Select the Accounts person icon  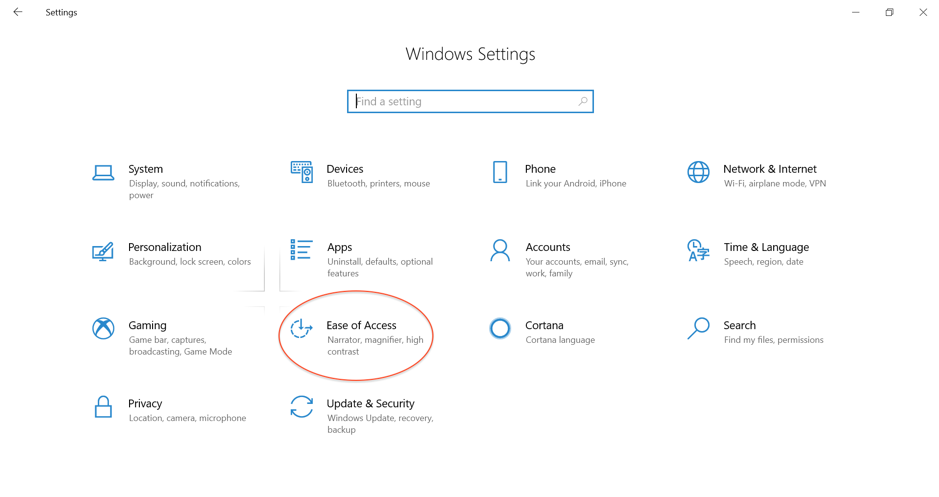click(500, 250)
